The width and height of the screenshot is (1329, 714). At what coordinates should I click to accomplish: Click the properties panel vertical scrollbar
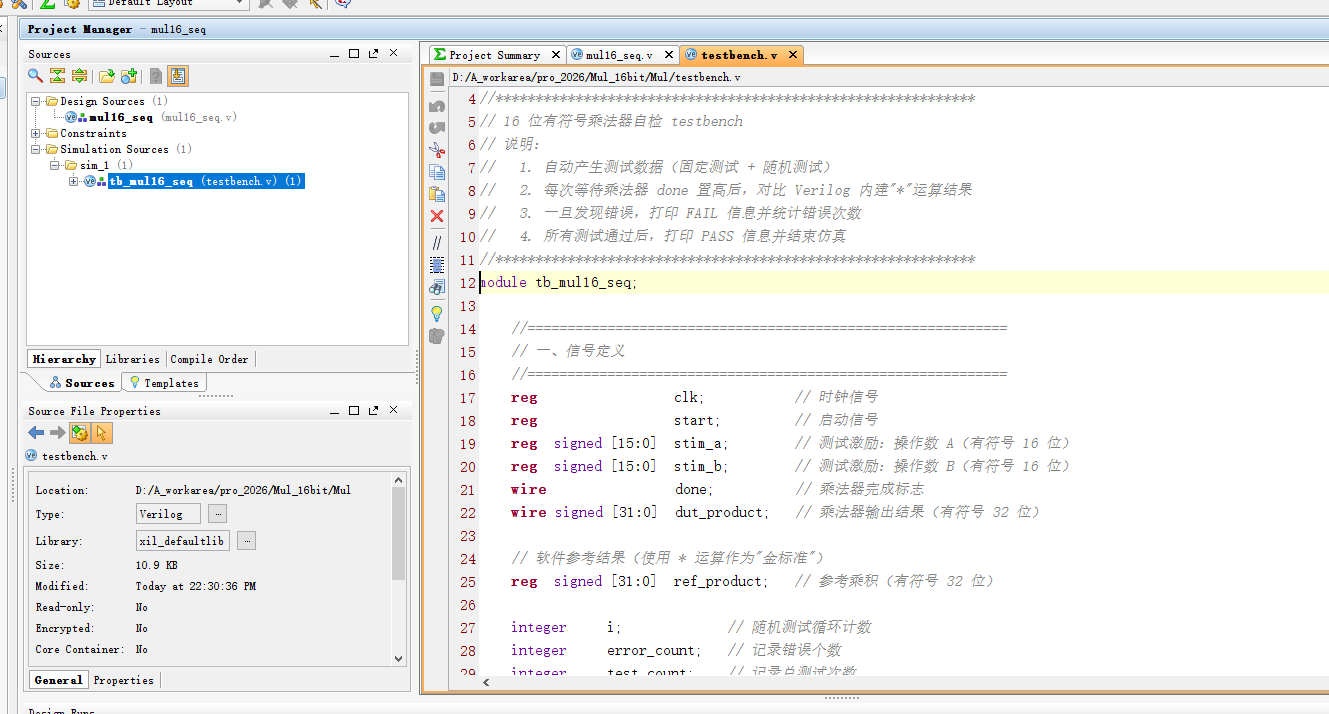tap(399, 535)
